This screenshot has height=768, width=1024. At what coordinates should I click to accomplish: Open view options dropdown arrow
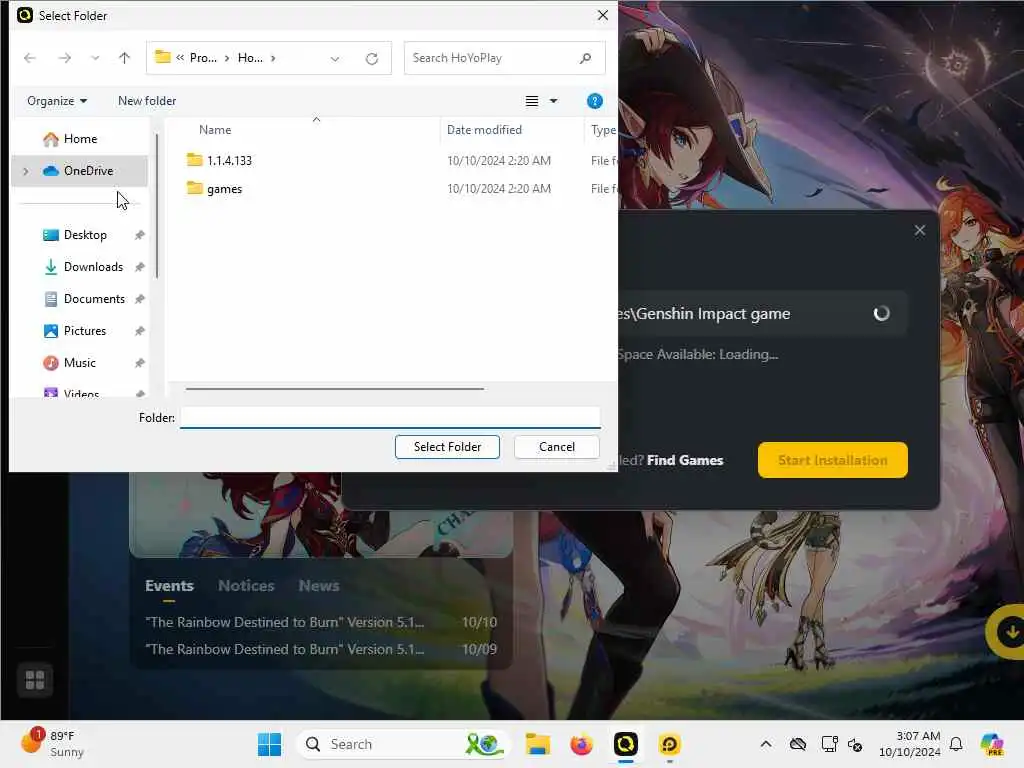[x=554, y=101]
